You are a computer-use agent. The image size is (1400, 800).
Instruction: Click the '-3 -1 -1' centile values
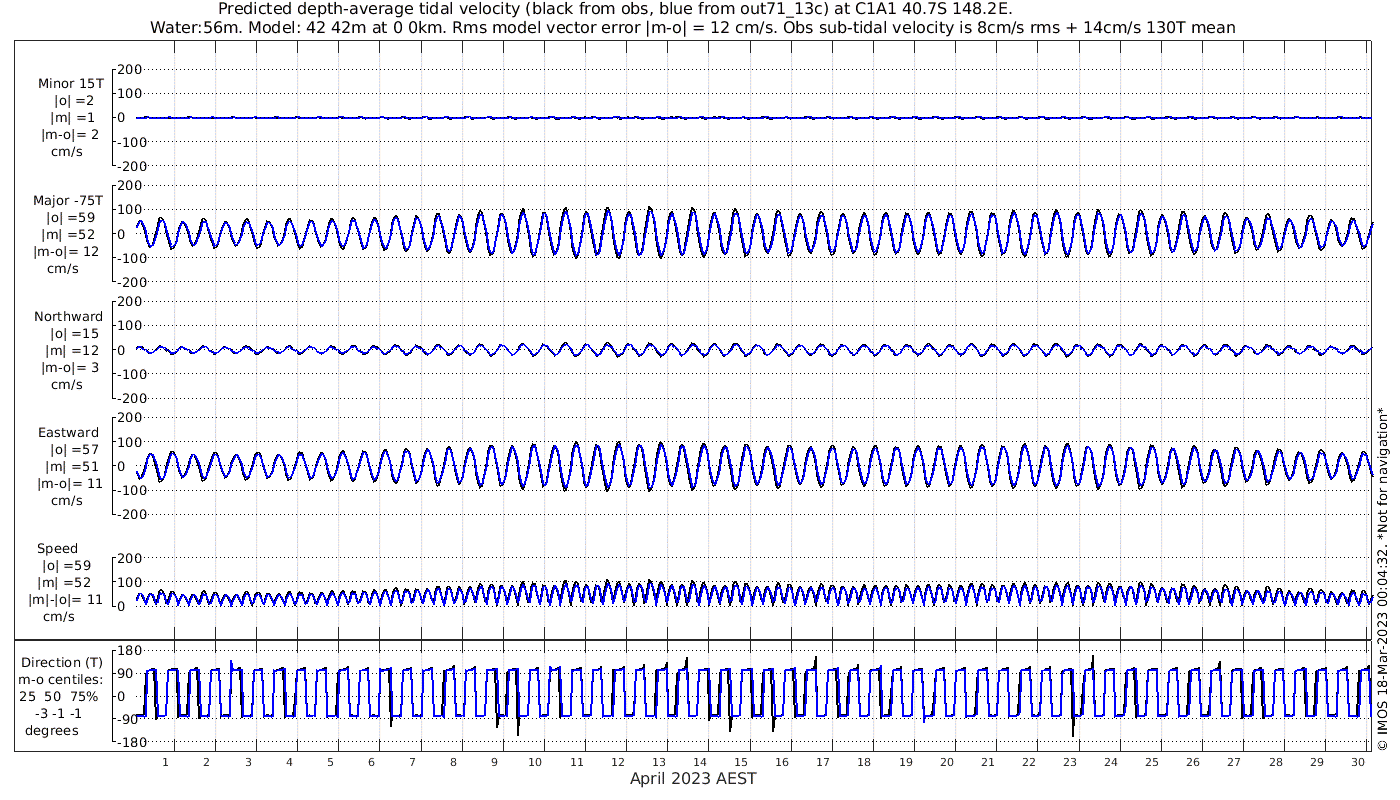57,713
